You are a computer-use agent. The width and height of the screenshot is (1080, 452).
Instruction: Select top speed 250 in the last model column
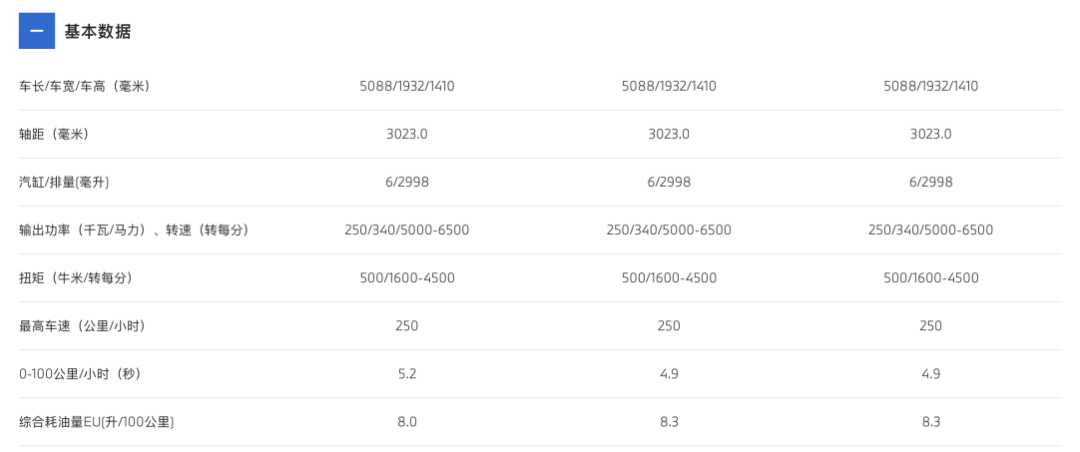(931, 326)
